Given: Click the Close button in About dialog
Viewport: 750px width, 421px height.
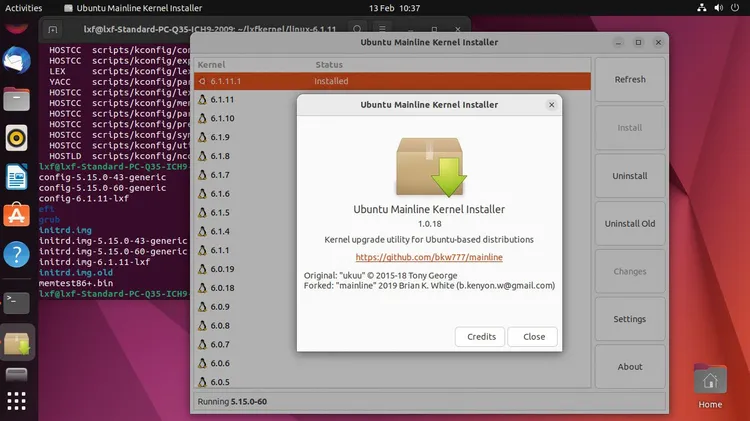Looking at the screenshot, I should coord(533,337).
